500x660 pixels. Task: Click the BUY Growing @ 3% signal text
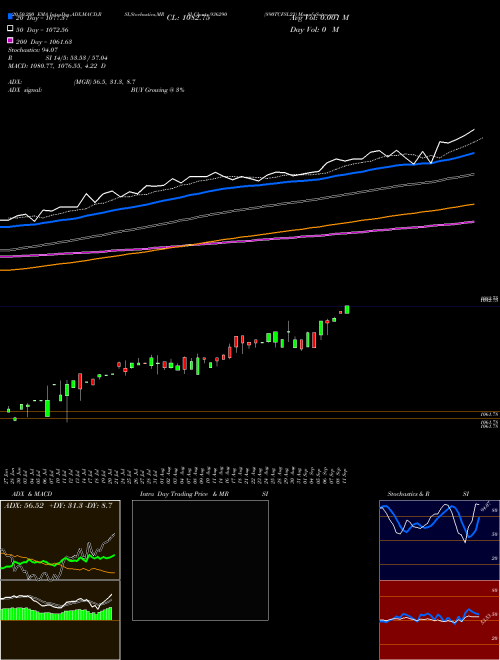[157, 90]
